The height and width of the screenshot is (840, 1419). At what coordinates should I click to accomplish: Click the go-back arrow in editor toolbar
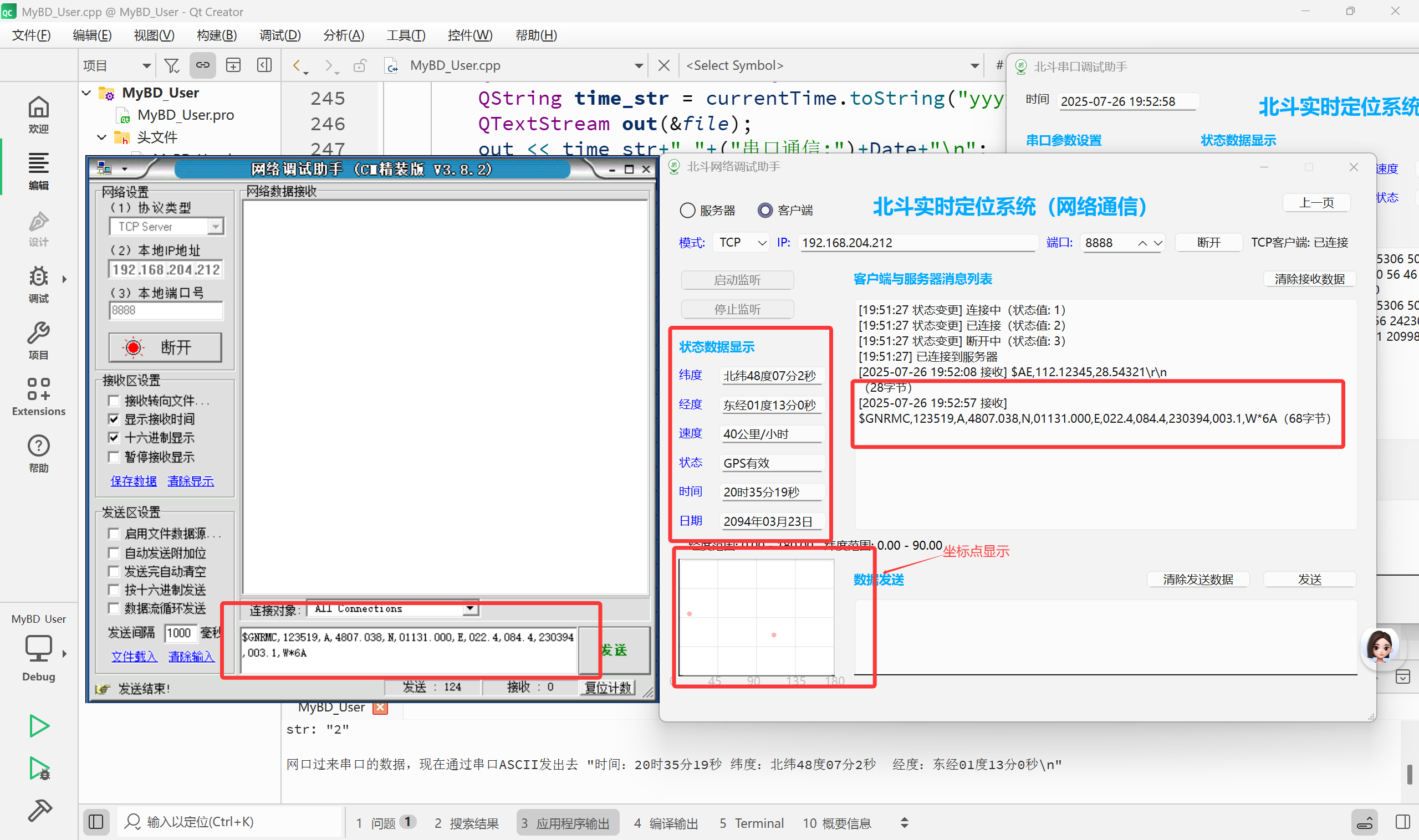tap(297, 66)
